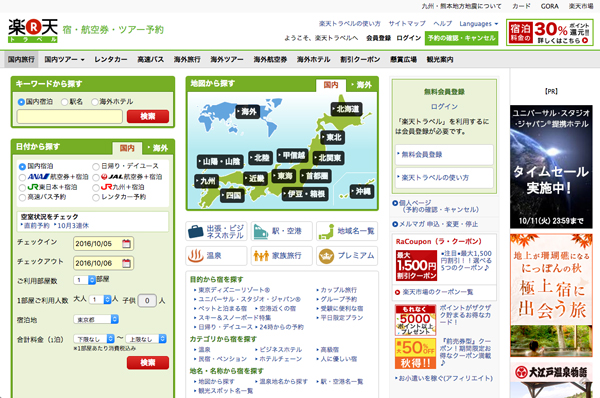This screenshot has height=398, width=600.
Task: Open the check-out date calendar icon
Action: (126, 263)
